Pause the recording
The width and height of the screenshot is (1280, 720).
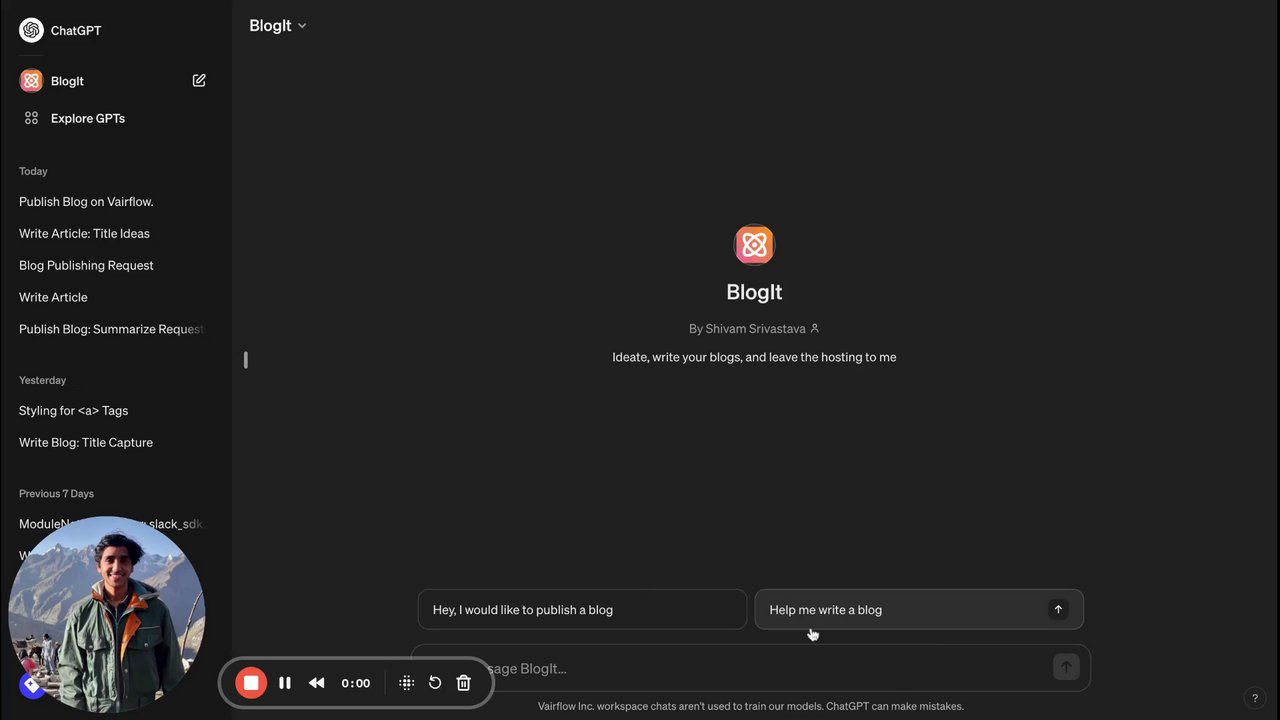click(x=285, y=683)
